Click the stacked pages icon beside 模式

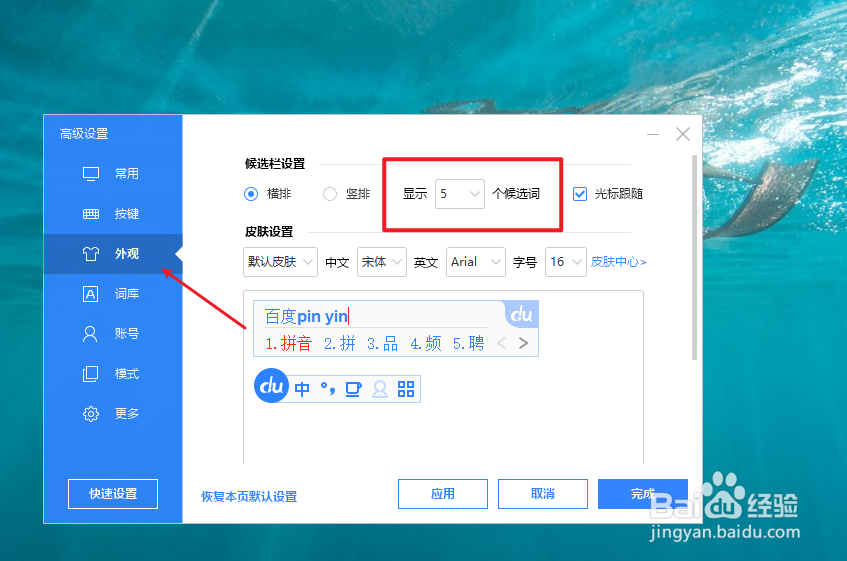[90, 374]
